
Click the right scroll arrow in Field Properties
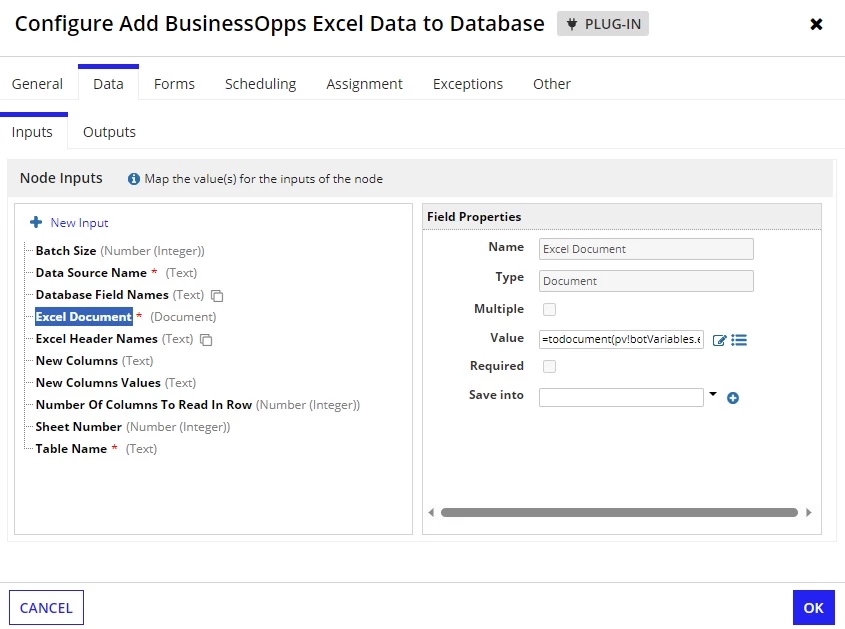[808, 513]
